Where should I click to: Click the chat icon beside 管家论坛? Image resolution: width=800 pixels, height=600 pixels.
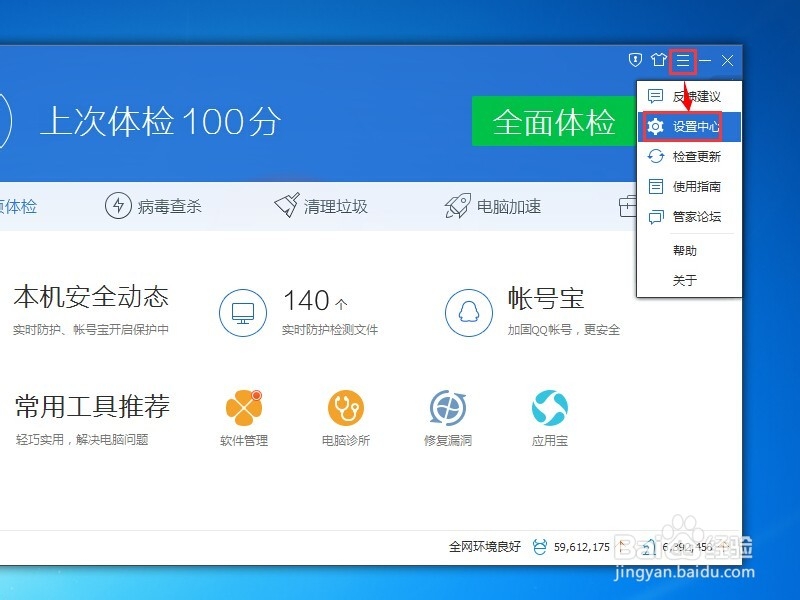point(656,217)
